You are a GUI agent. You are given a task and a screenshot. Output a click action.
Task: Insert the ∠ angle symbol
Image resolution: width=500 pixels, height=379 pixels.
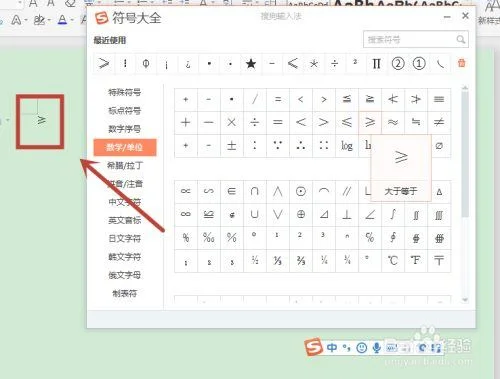(370, 214)
